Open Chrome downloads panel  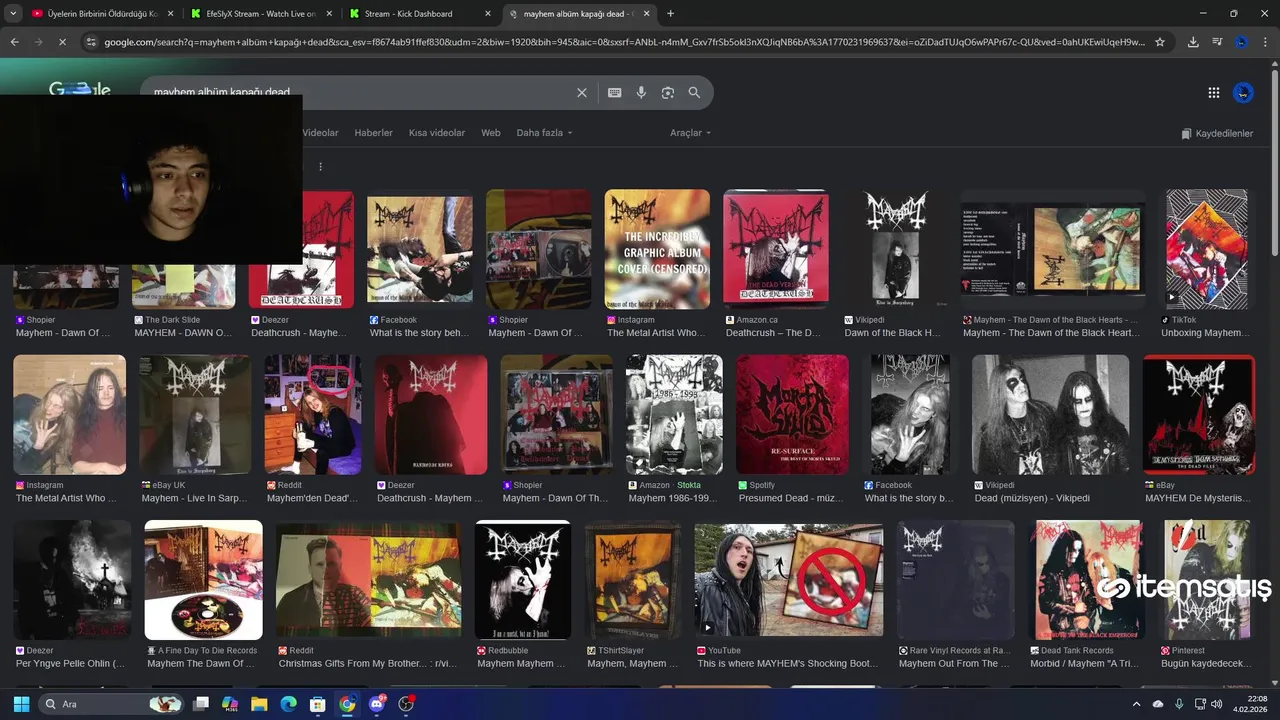tap(1193, 42)
